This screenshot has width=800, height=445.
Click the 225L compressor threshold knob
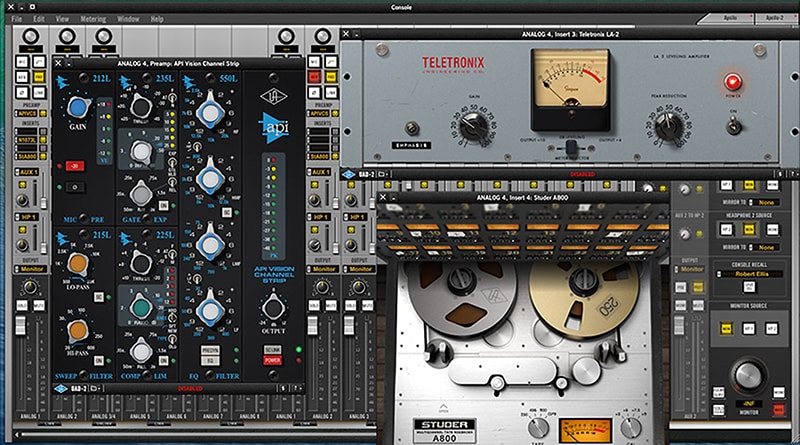pos(140,263)
